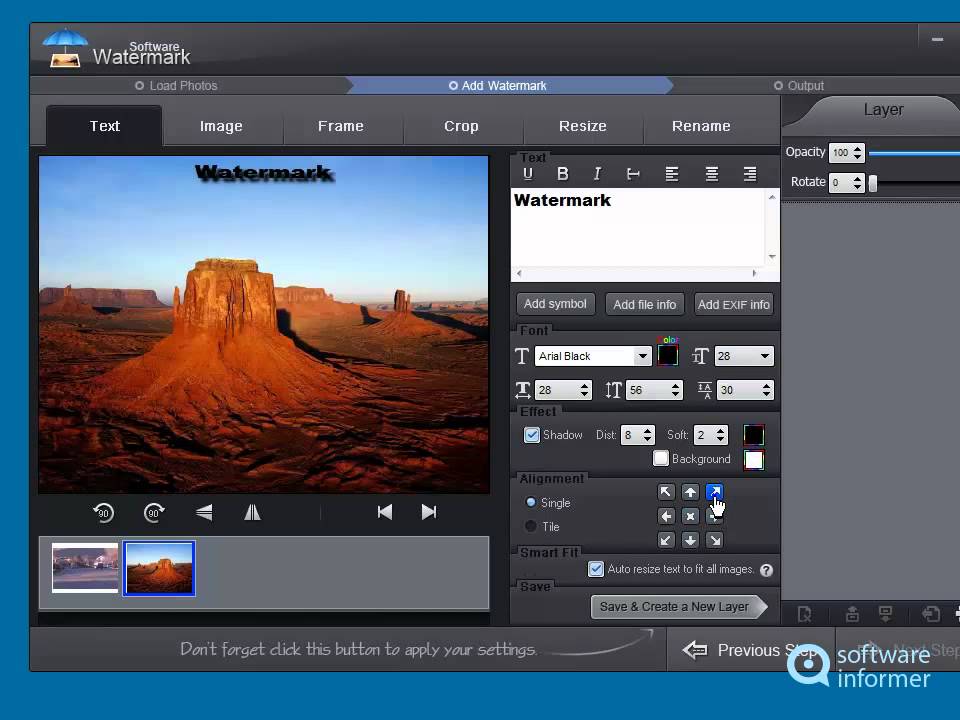Open the background color swatch
Screen dimensions: 960x720
(754, 459)
